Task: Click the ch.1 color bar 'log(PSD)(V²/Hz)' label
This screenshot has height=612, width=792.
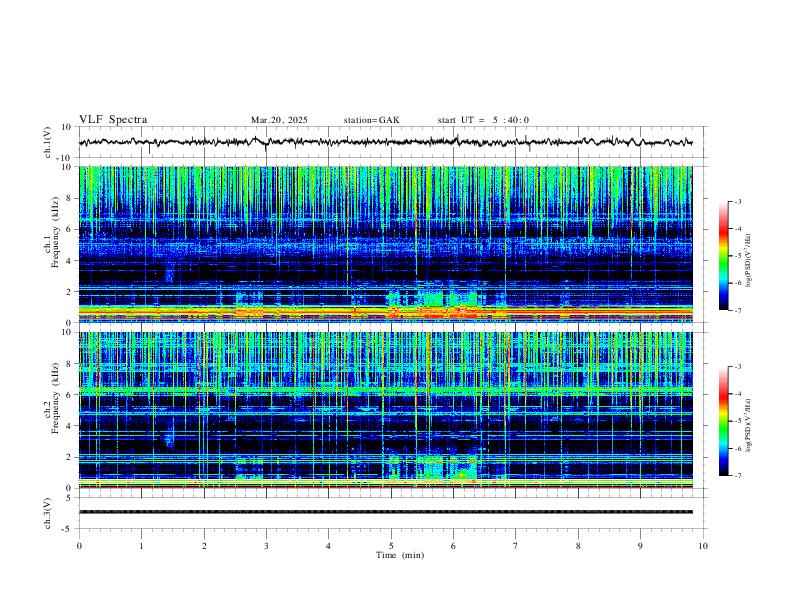Action: point(749,261)
